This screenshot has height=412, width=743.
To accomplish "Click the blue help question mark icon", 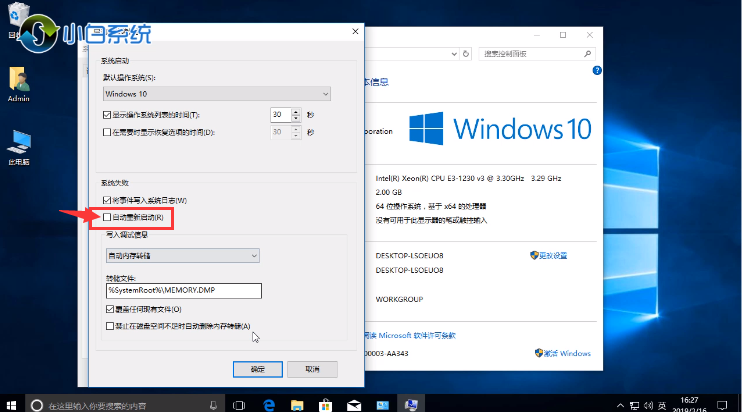I will coord(597,70).
